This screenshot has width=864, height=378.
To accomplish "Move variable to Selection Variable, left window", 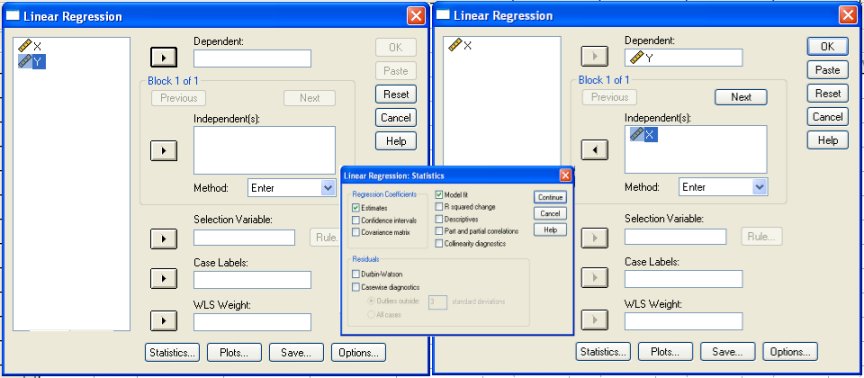I will click(x=164, y=239).
